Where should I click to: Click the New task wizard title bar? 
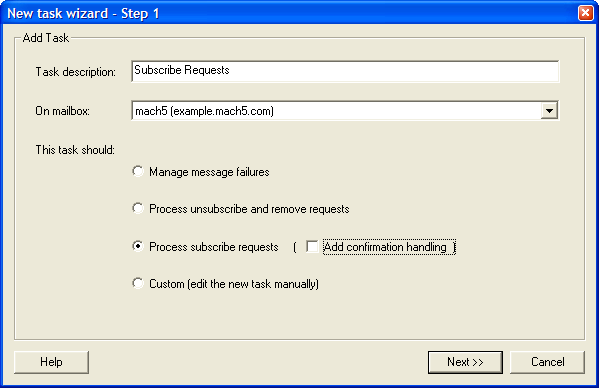point(290,13)
